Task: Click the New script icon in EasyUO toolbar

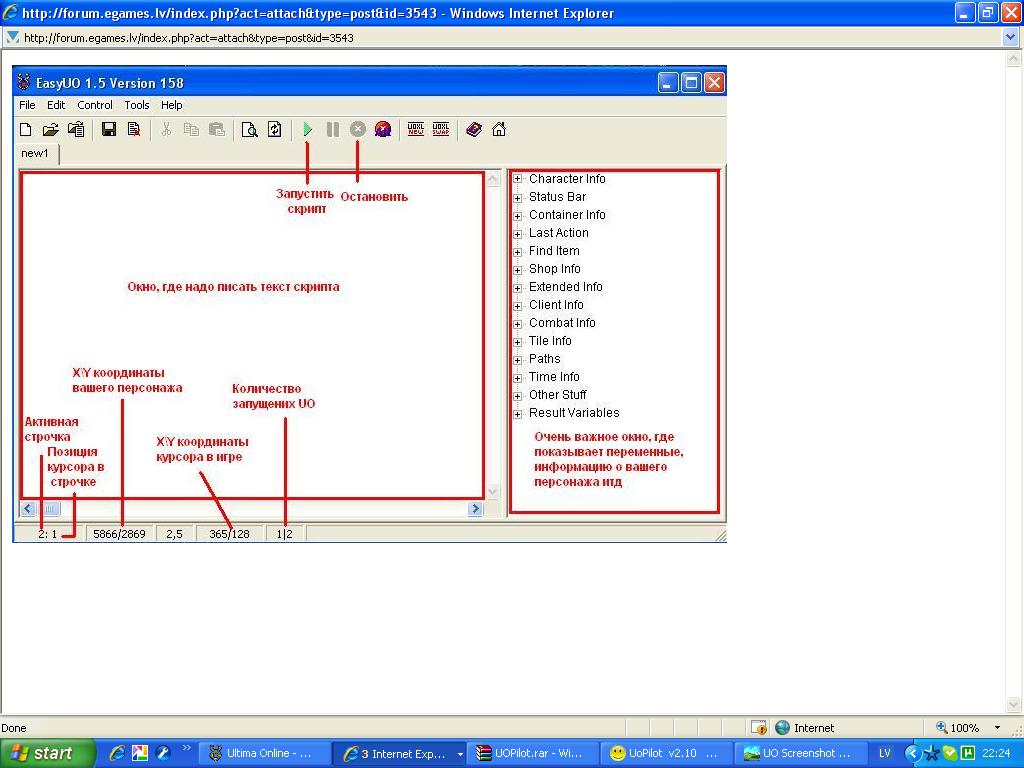Action: pos(25,129)
